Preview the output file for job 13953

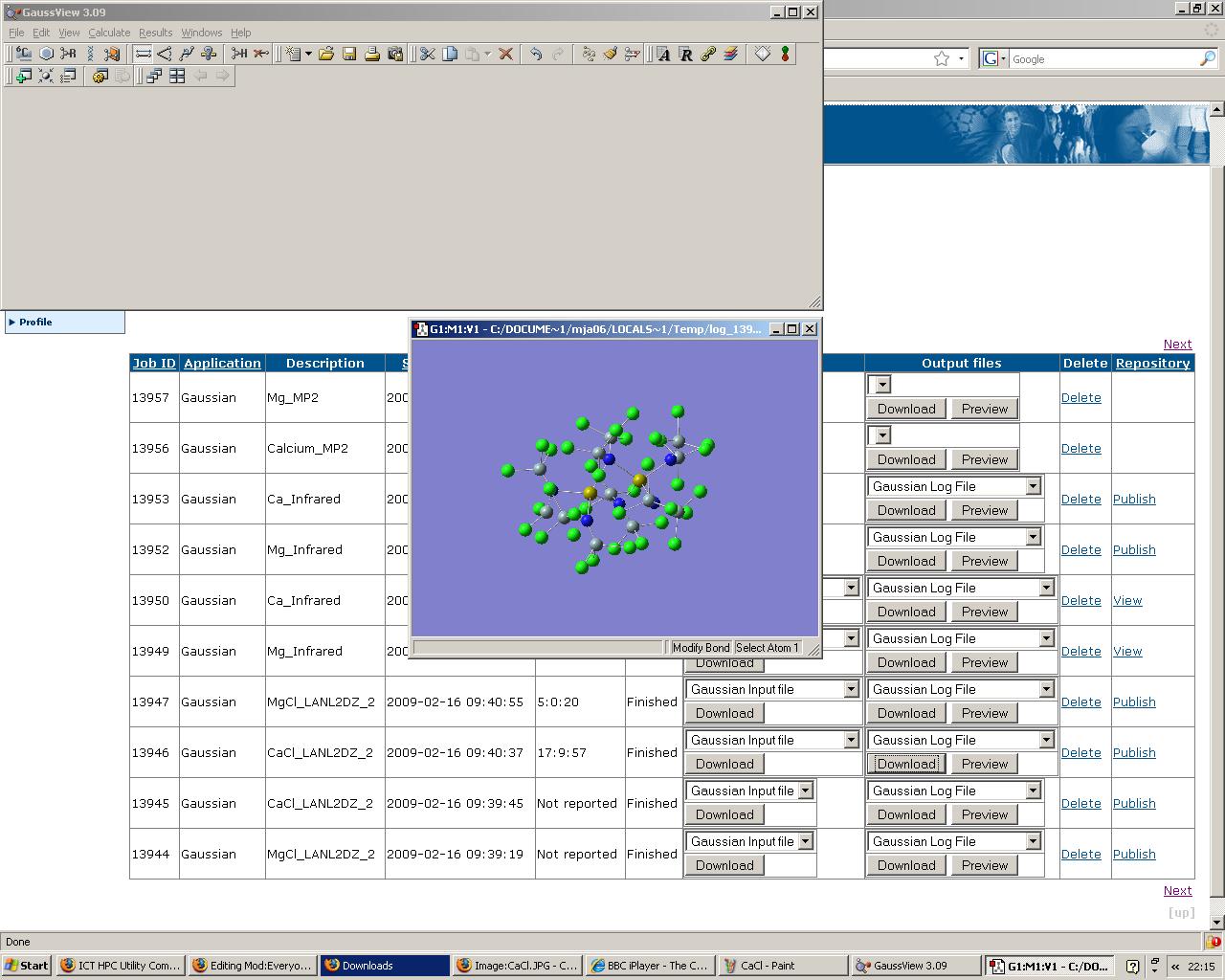[x=985, y=510]
